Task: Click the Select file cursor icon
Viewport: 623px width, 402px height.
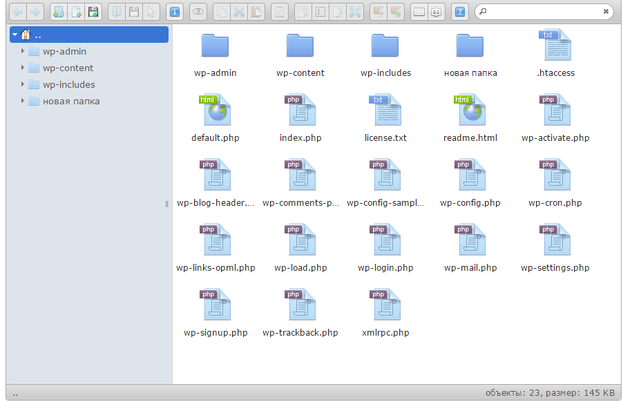Action: pyautogui.click(x=151, y=12)
